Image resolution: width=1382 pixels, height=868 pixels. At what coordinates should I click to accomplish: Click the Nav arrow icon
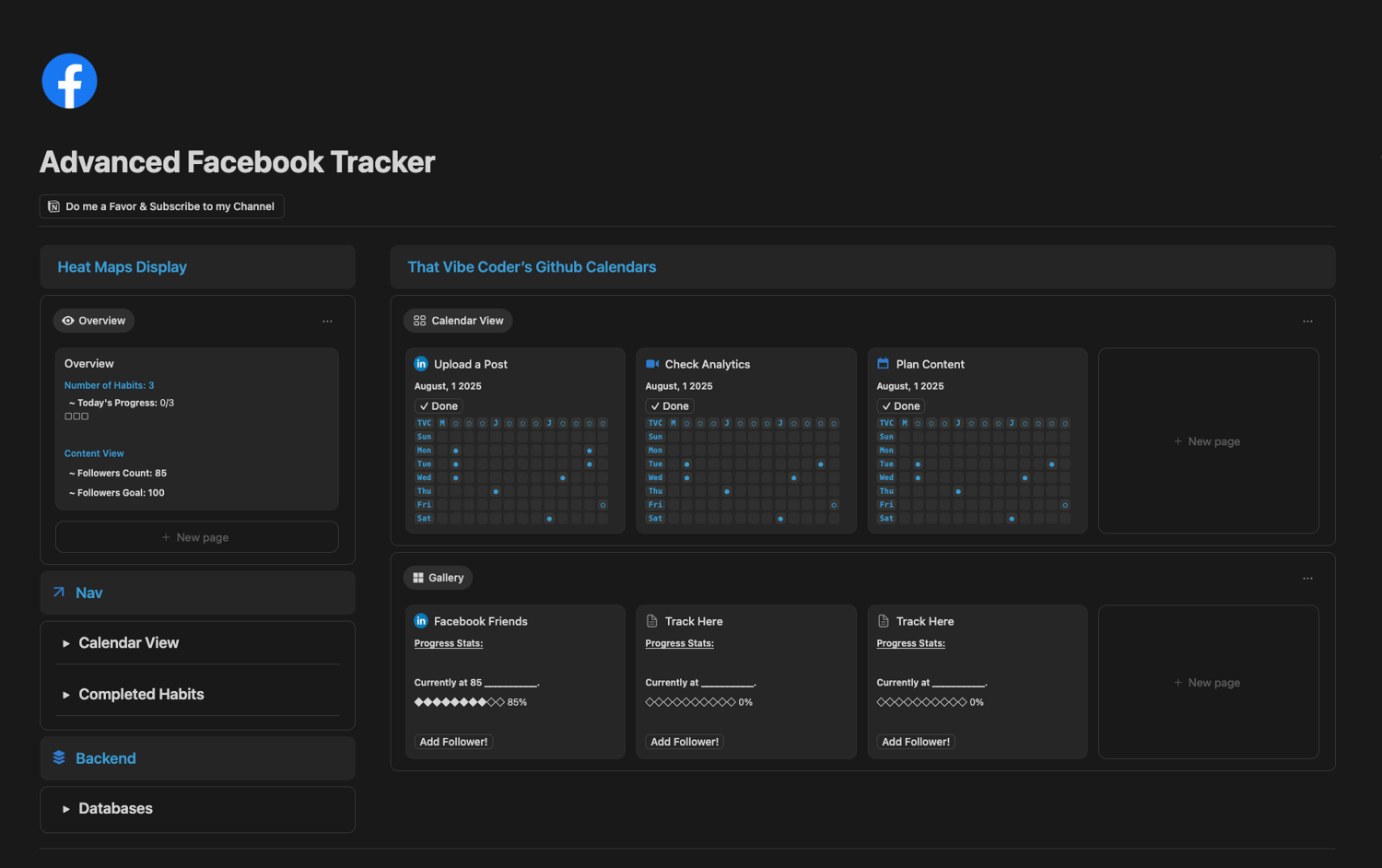59,592
